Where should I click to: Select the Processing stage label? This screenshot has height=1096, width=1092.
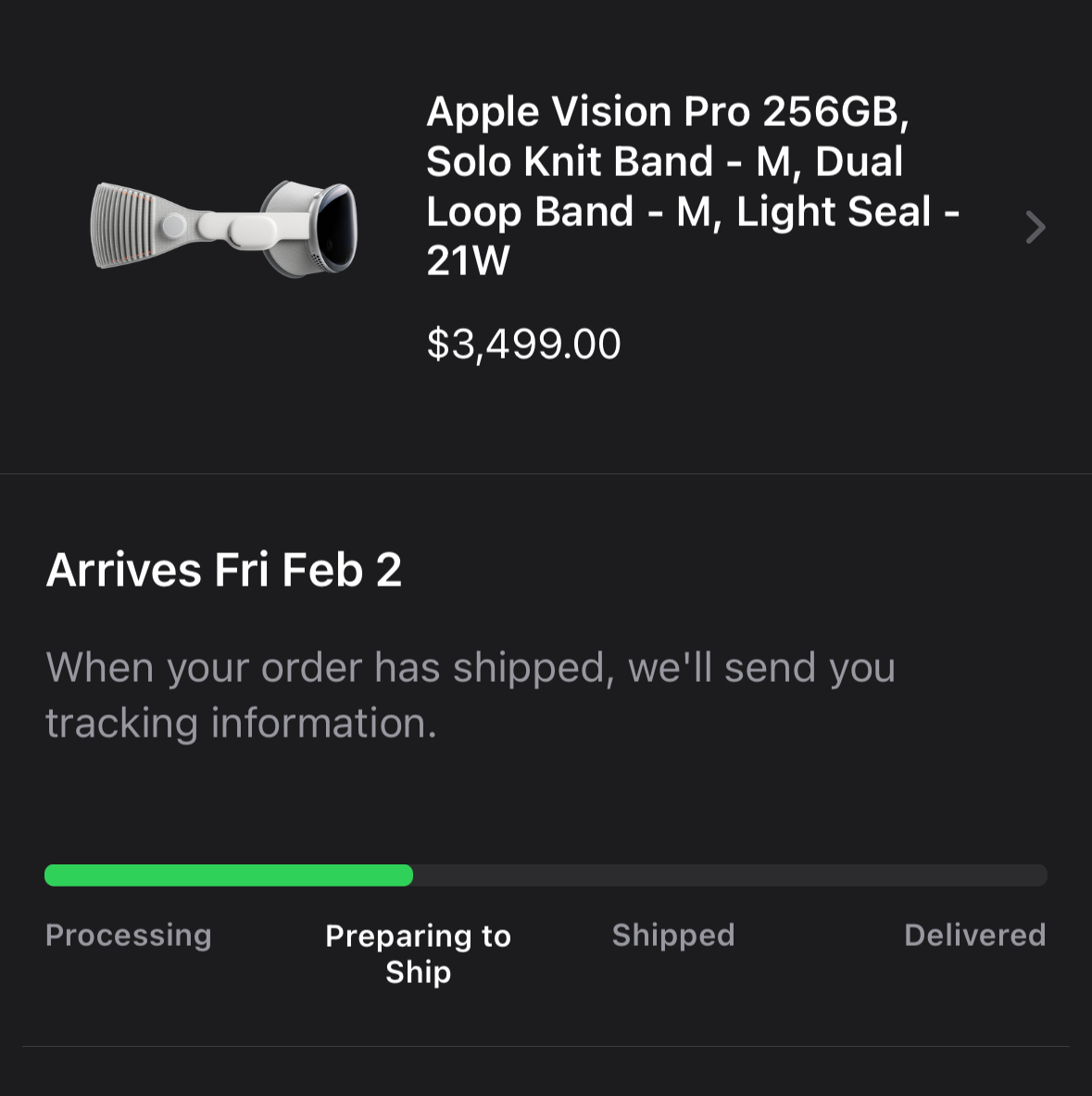tap(129, 935)
